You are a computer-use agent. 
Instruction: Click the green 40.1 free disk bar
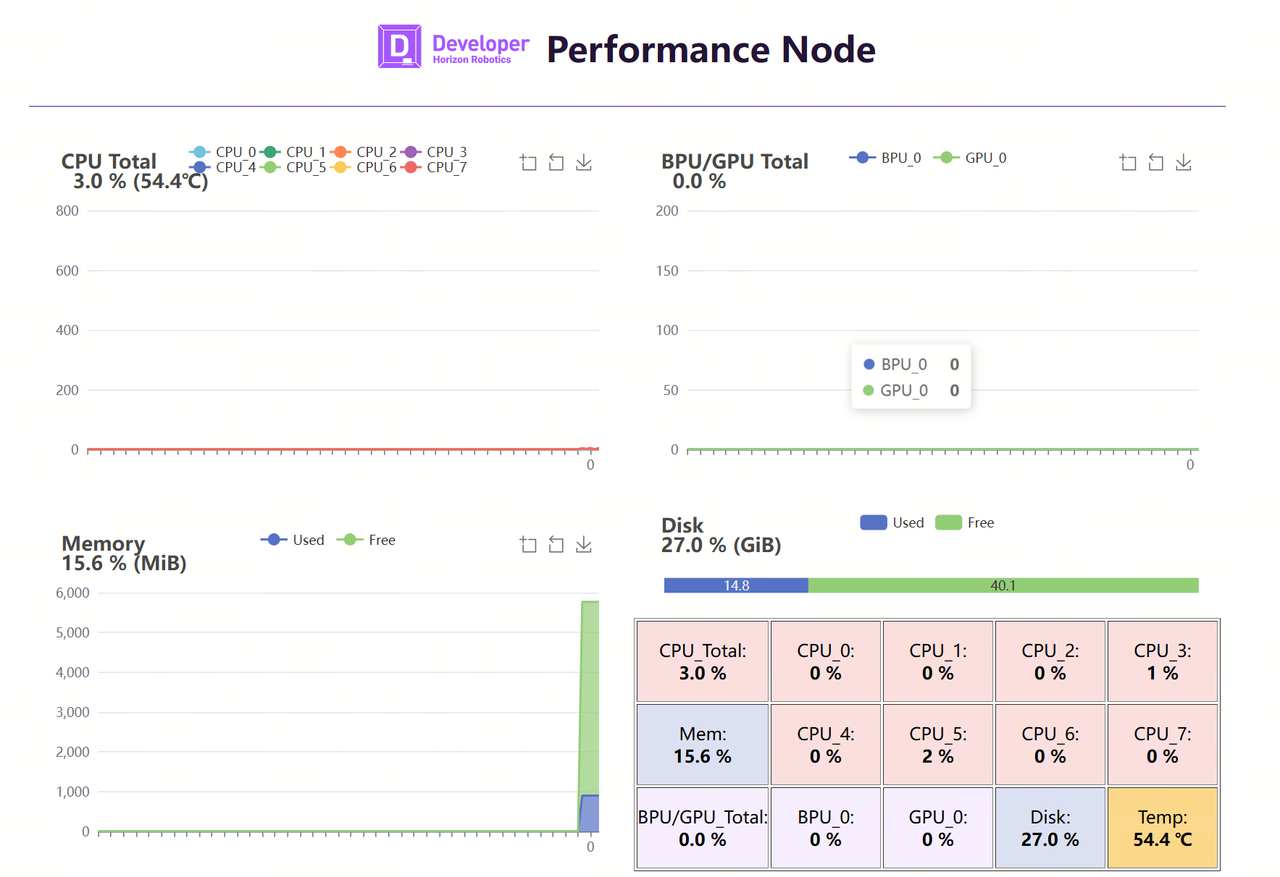(x=1003, y=585)
